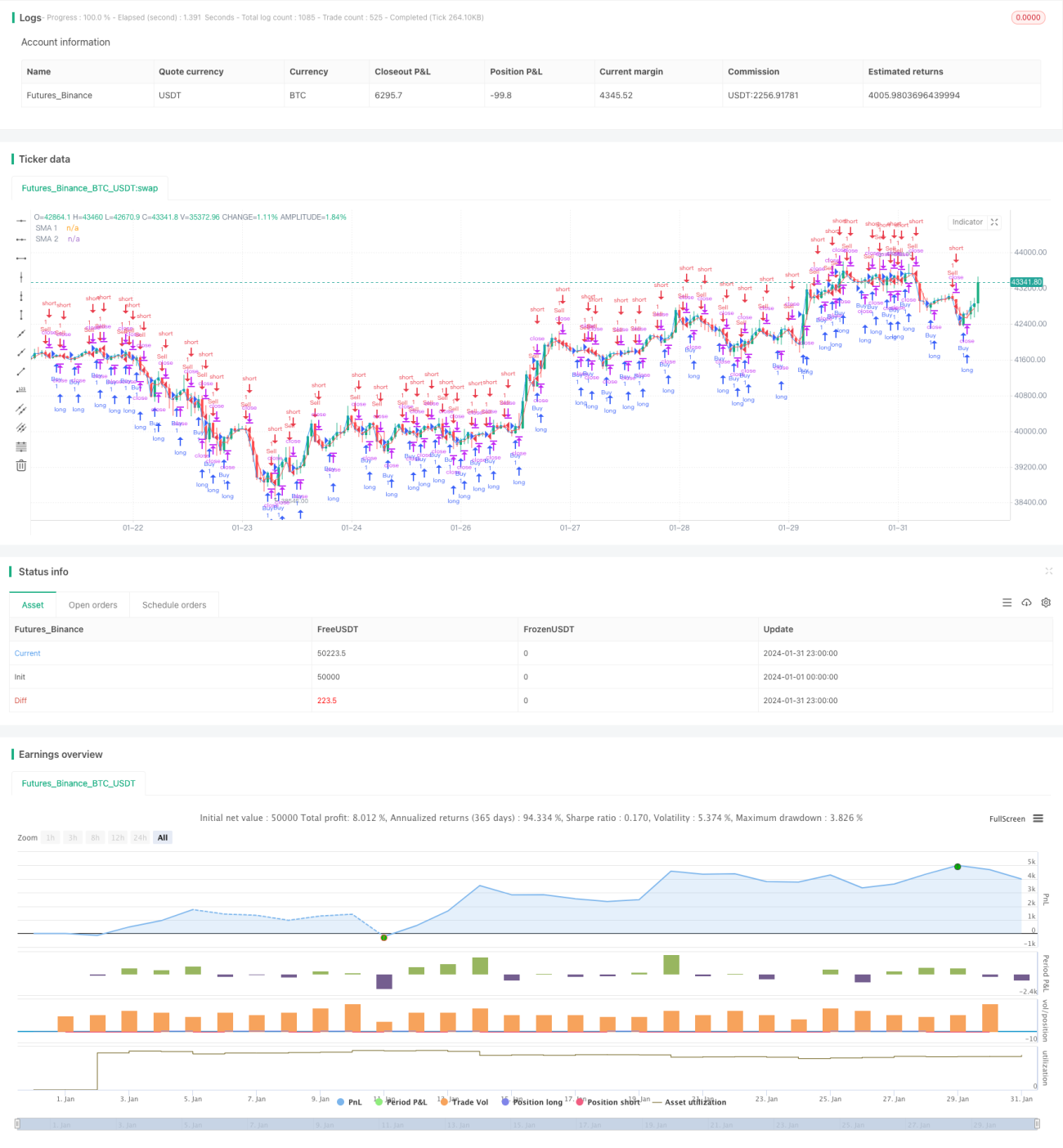Open the status info settings gear
The image size is (1063, 1148).
[x=1046, y=603]
